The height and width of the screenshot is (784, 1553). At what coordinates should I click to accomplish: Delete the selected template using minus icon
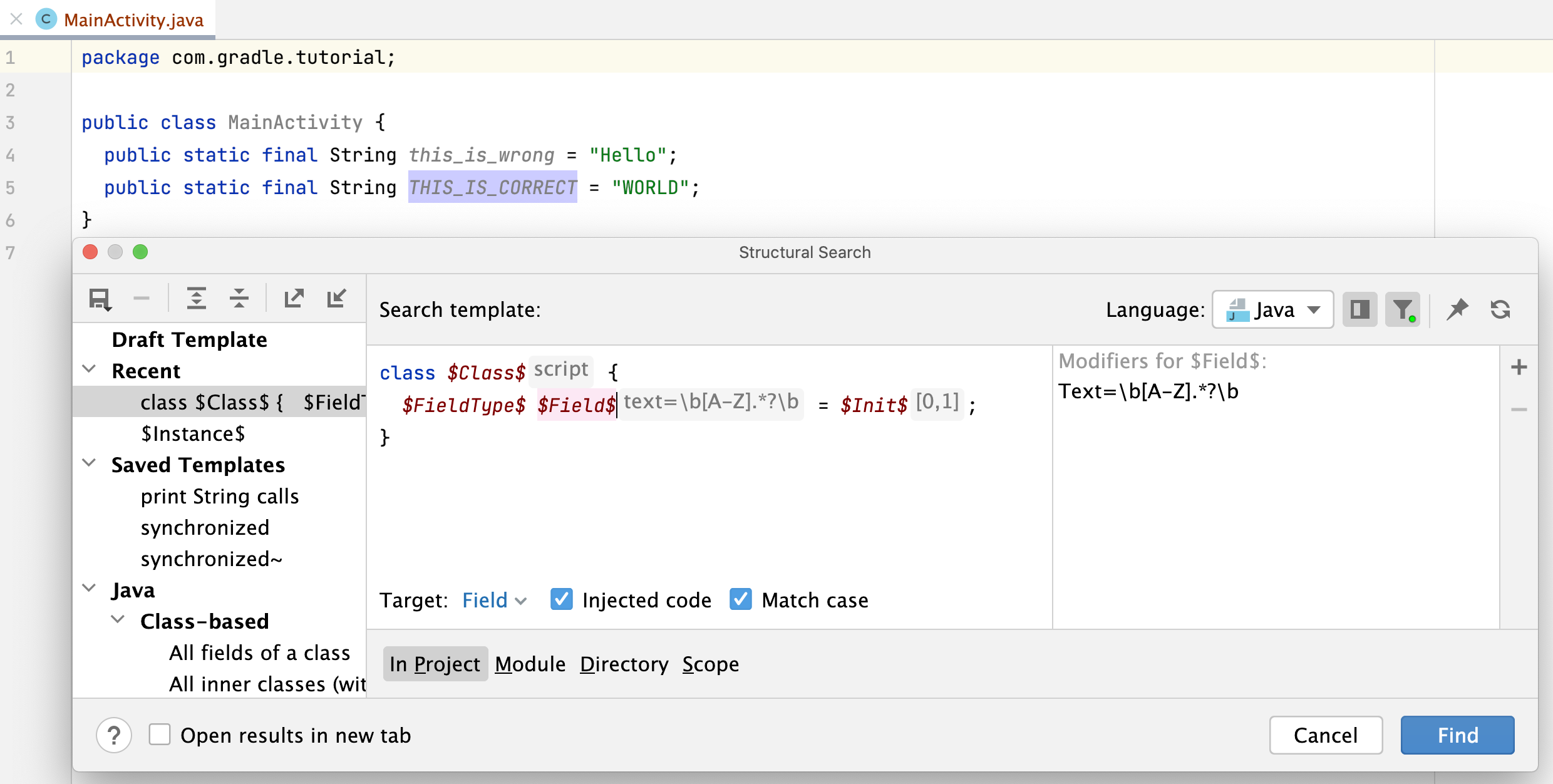(142, 299)
